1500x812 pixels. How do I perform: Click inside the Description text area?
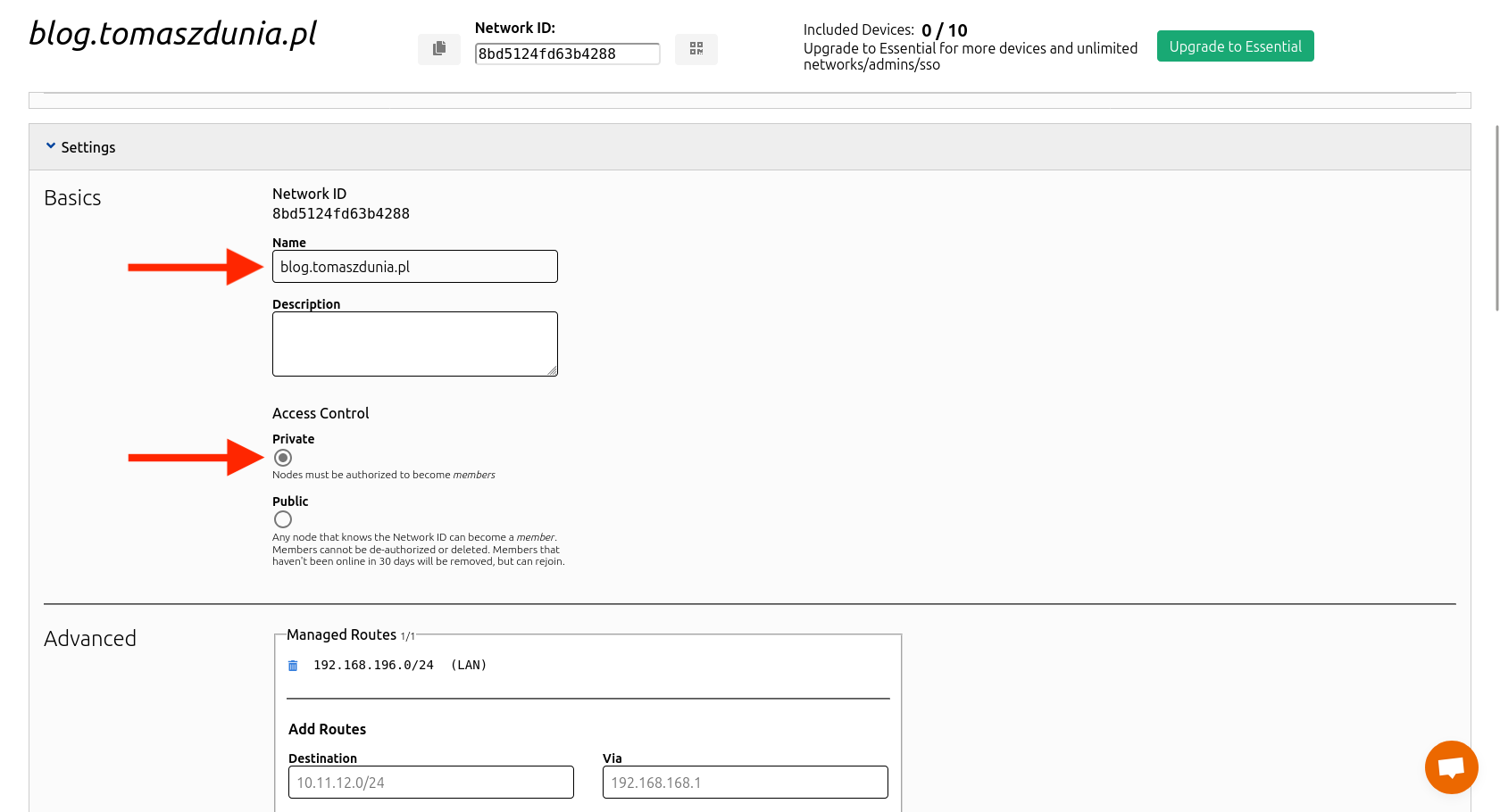tap(414, 344)
